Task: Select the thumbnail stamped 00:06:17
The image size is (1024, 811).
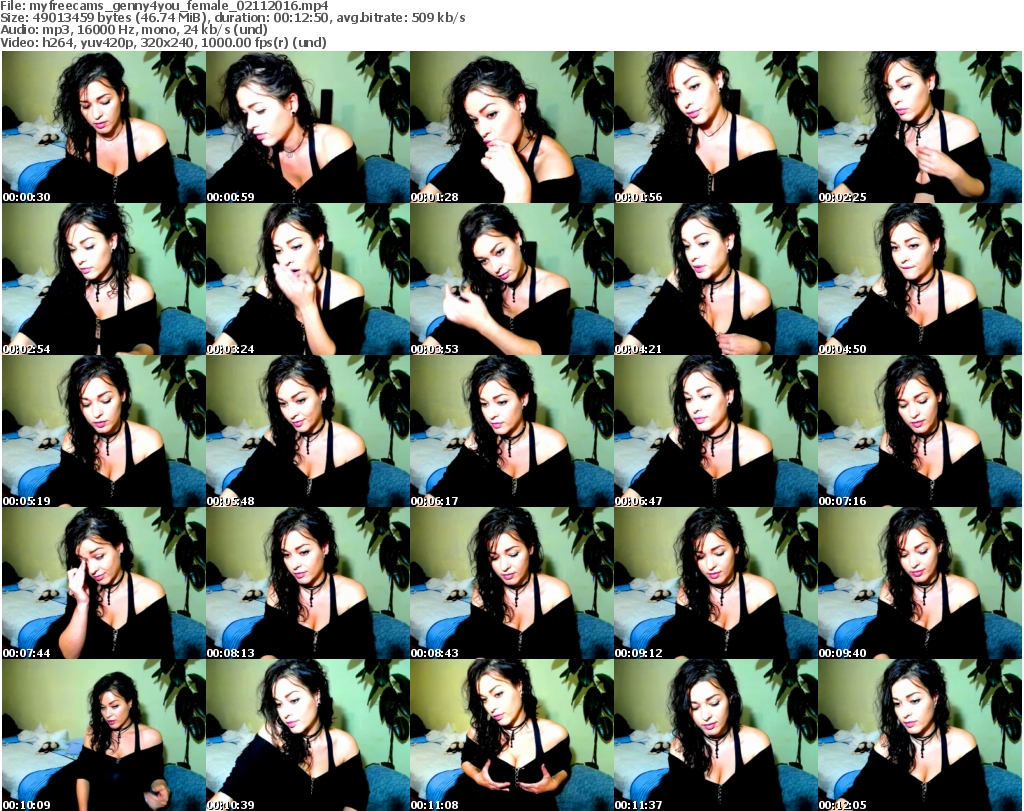Action: click(x=512, y=432)
